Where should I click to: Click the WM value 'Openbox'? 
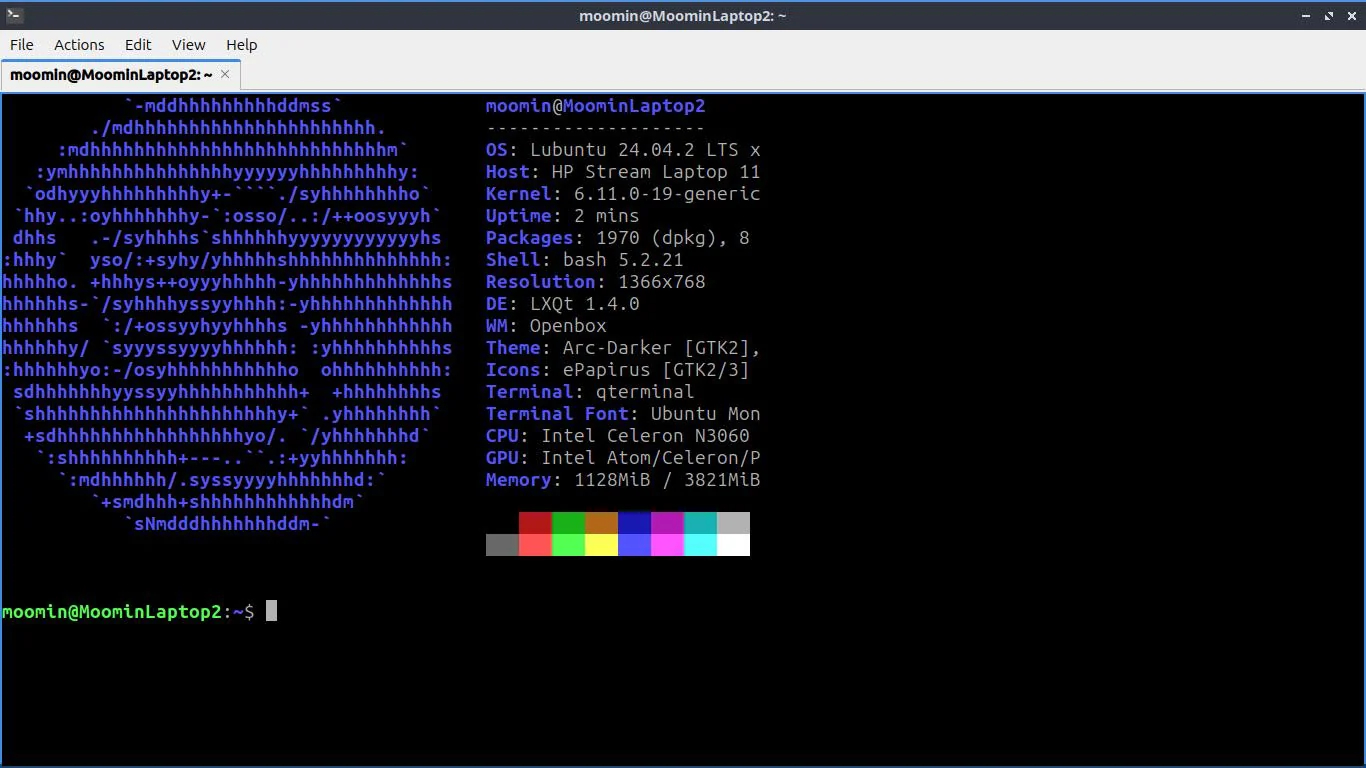pos(568,326)
